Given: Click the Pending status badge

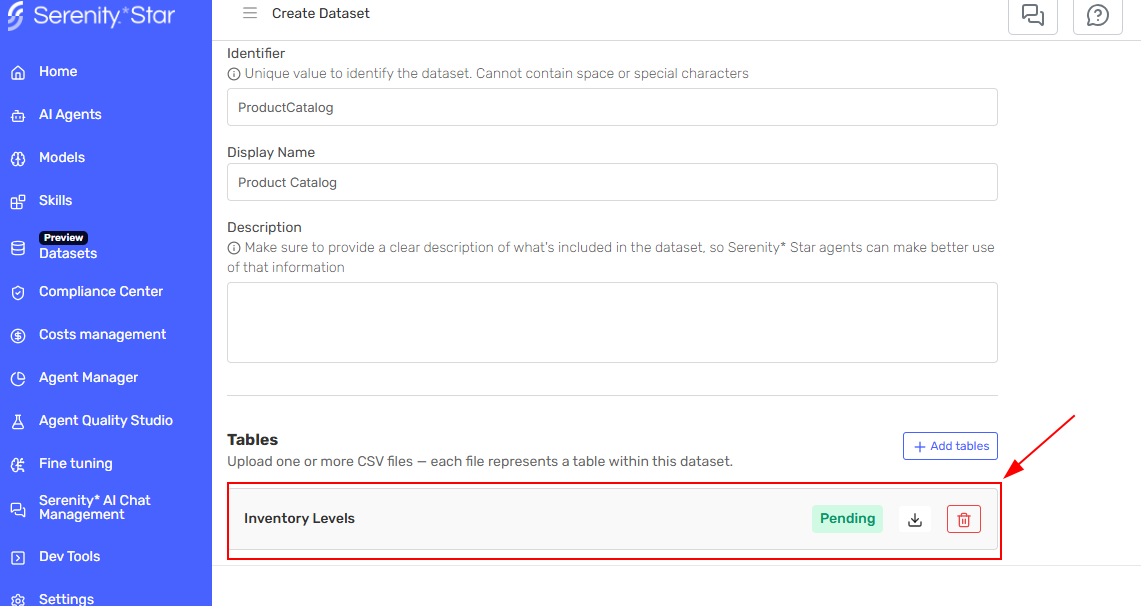Looking at the screenshot, I should [x=847, y=519].
